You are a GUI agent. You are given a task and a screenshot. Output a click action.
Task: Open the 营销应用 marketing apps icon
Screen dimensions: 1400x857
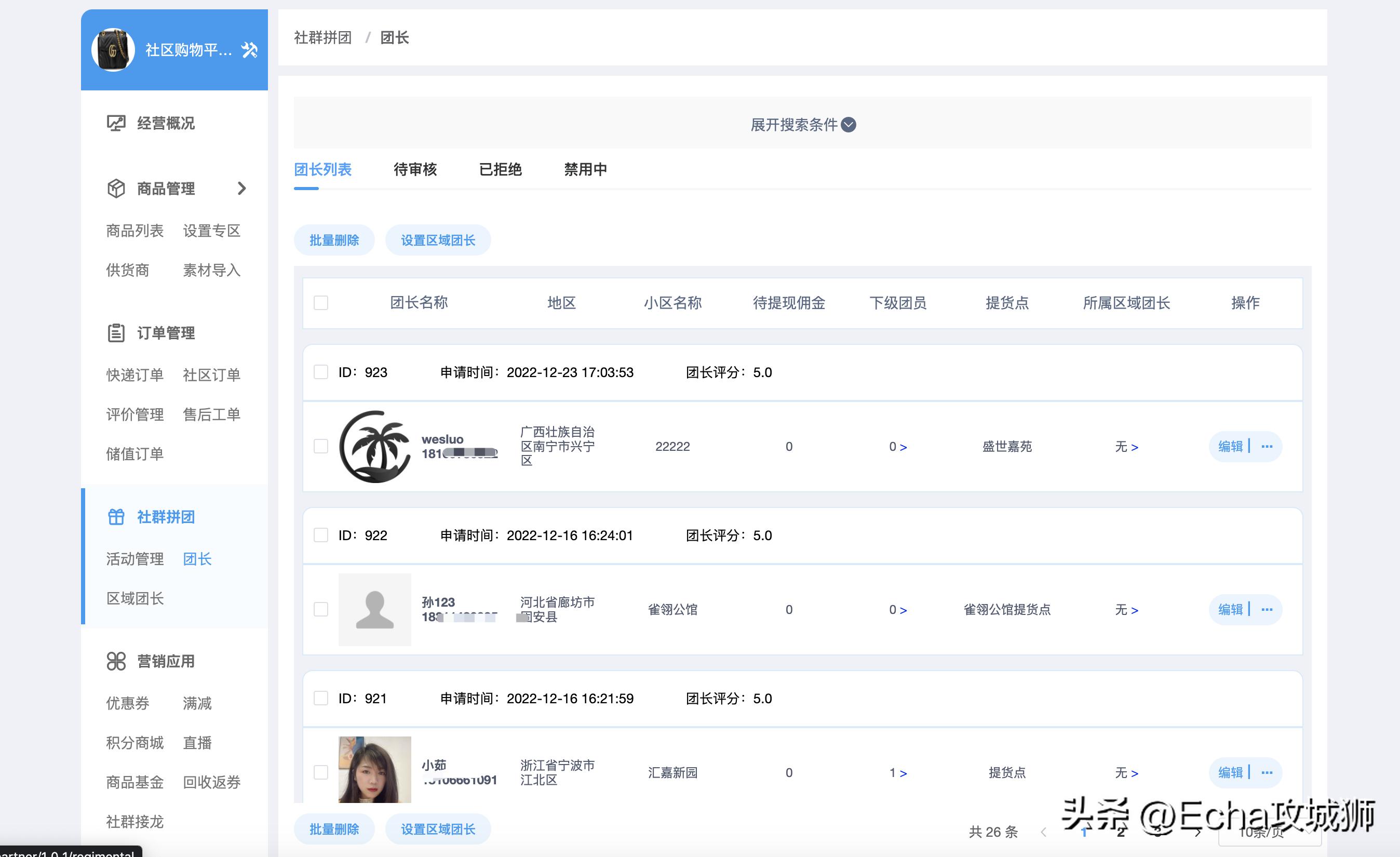(x=116, y=661)
